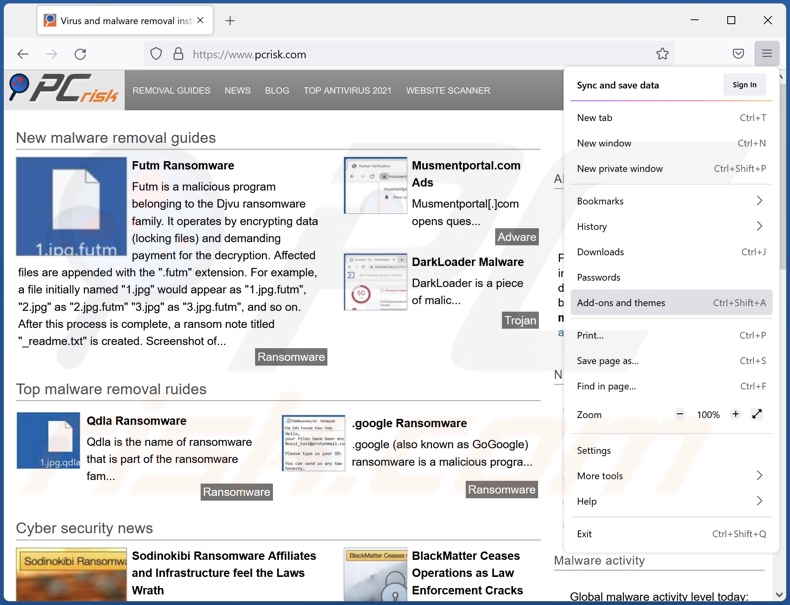The image size is (790, 605).
Task: Open the Futm Ransomware article link
Action: (183, 166)
